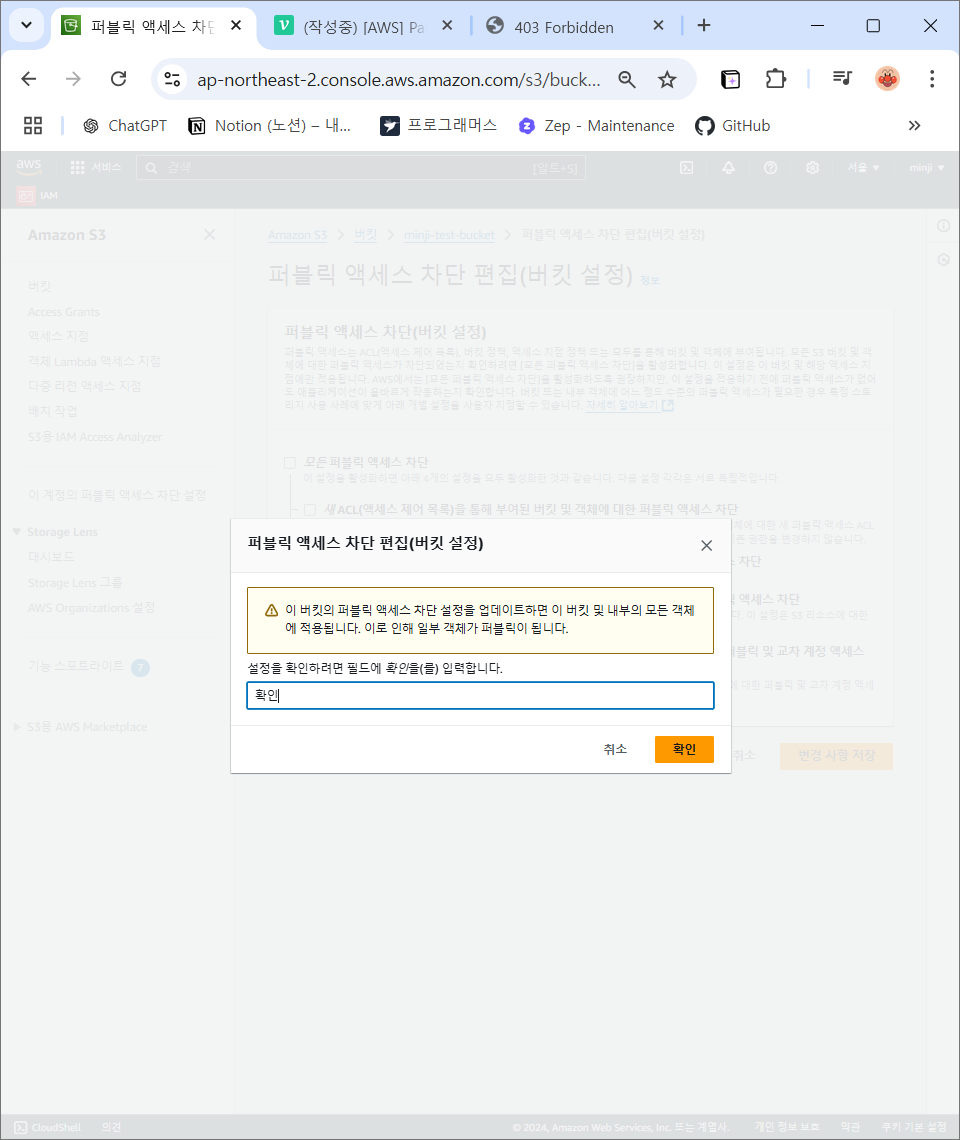Viewport: 960px width, 1140px height.
Task: Collapse the Storage Lens section
Action: 17,532
